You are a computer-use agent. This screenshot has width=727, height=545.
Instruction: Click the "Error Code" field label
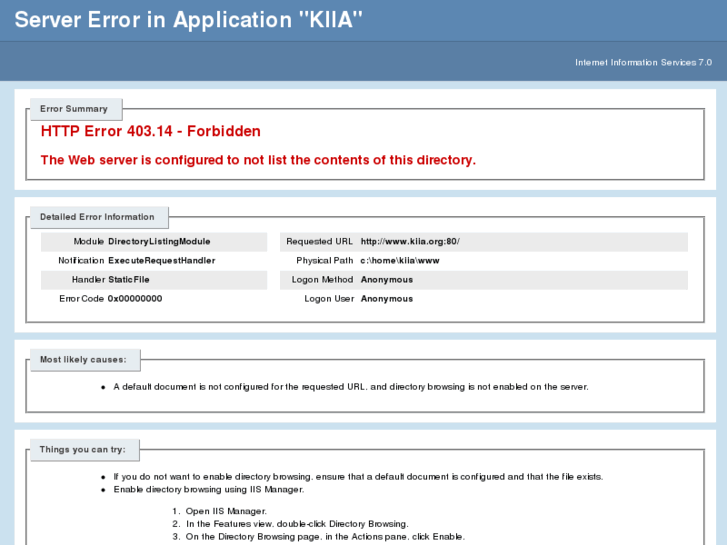(x=81, y=299)
